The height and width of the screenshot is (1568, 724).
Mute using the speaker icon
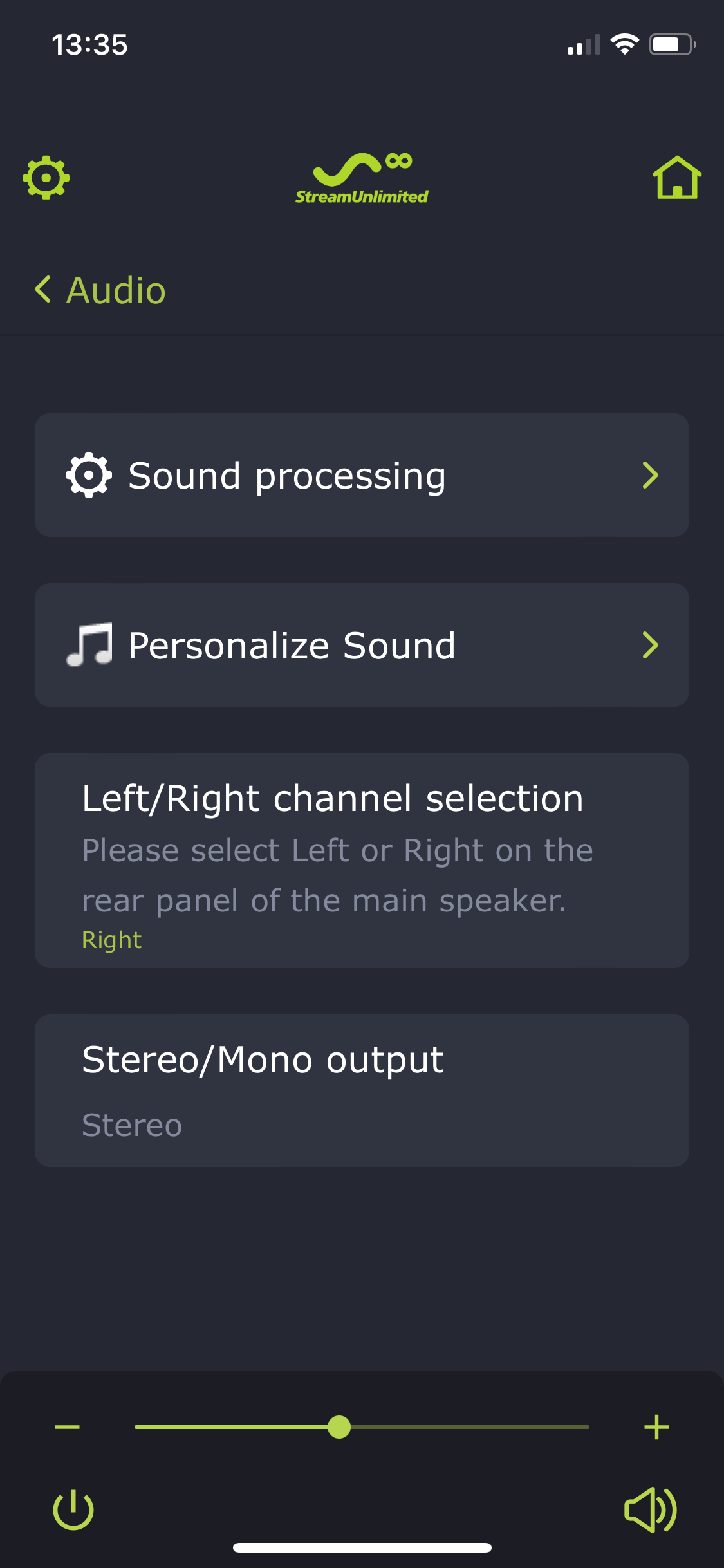[x=650, y=1509]
